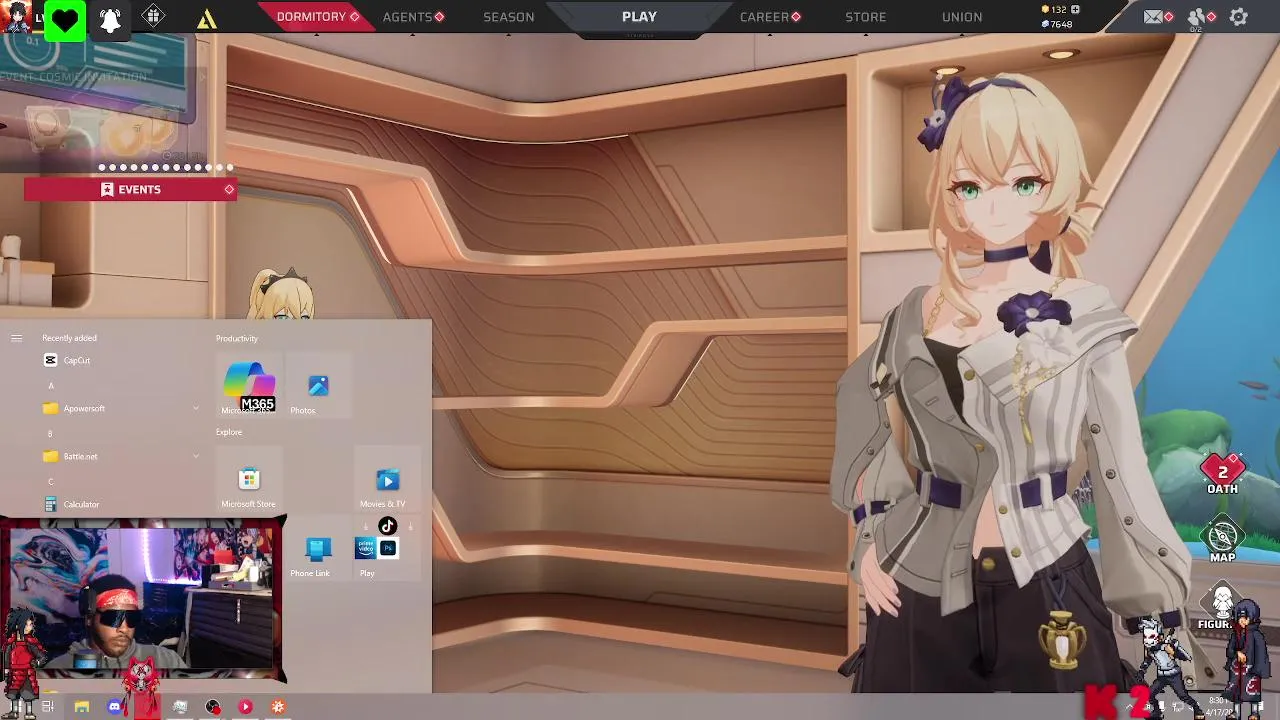1280x720 pixels.
Task: Click the Explore group header
Action: (x=229, y=432)
